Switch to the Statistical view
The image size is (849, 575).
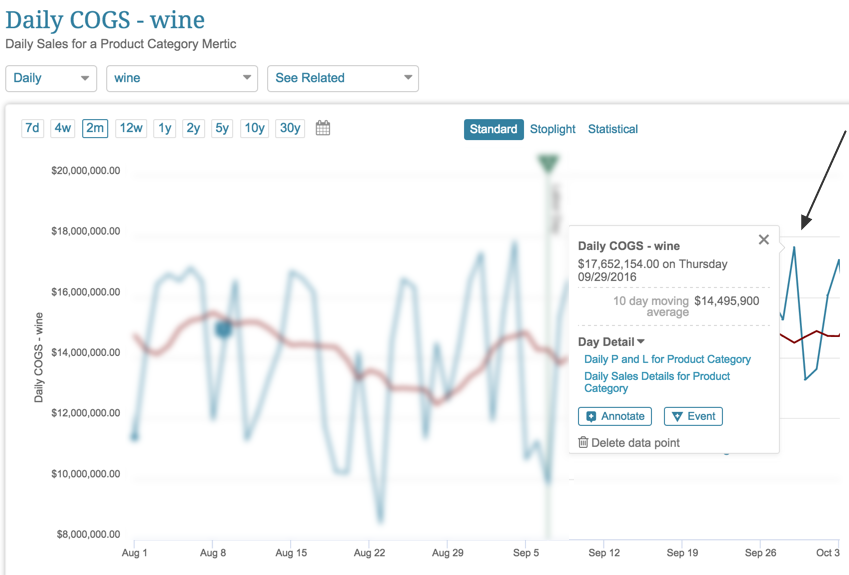[613, 129]
